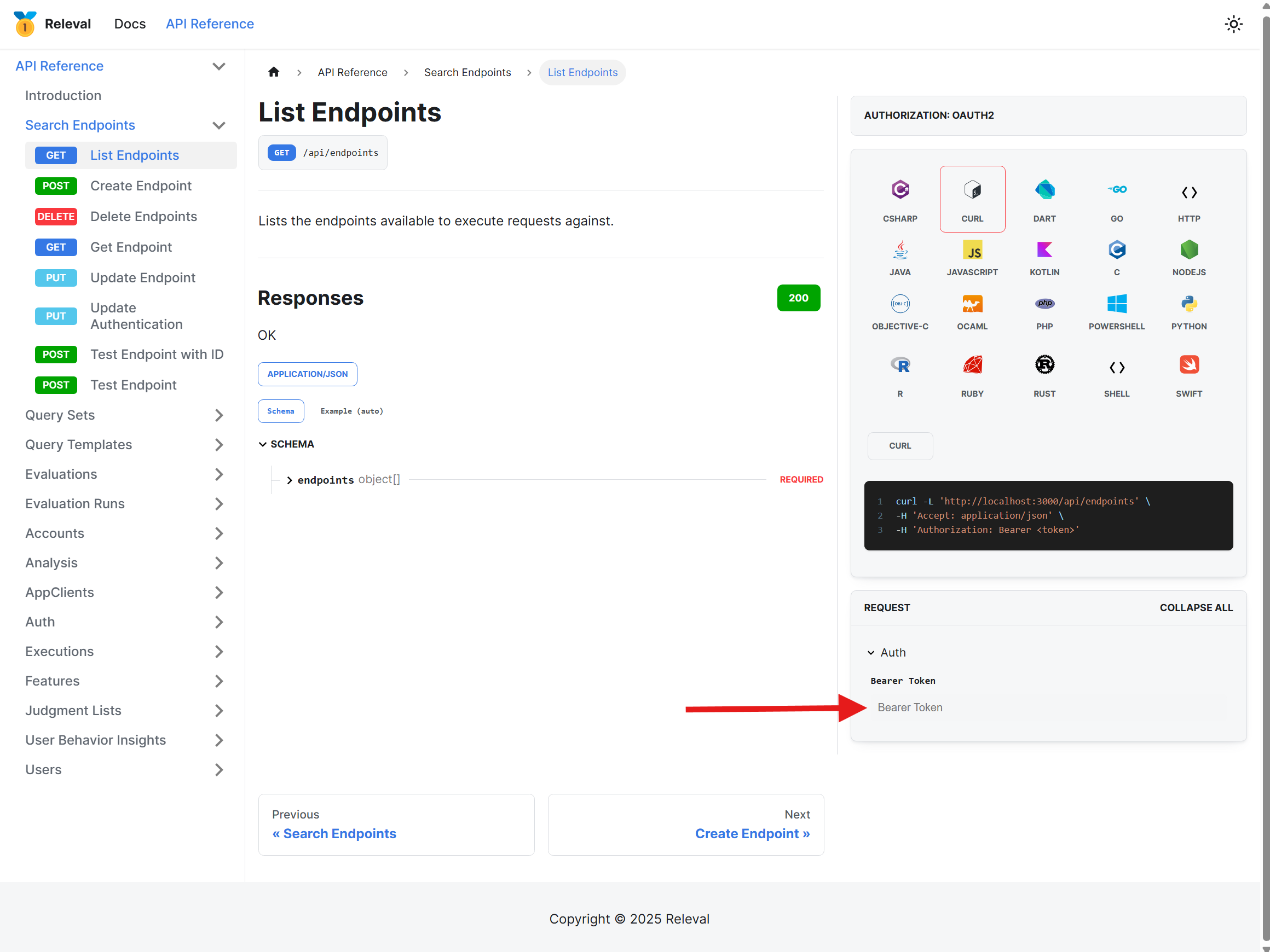Screen dimensions: 1270x952
Task: Select the 200 response code tab
Action: click(x=798, y=298)
